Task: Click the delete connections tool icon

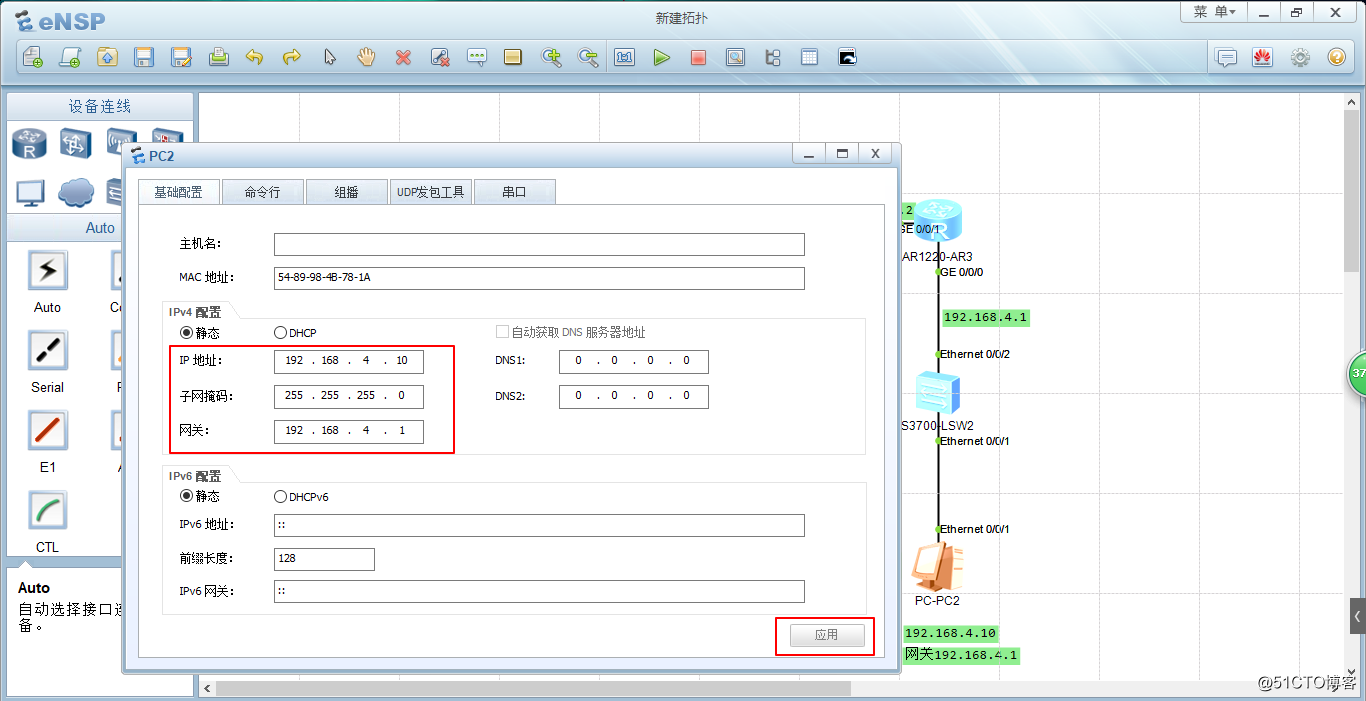Action: 440,57
